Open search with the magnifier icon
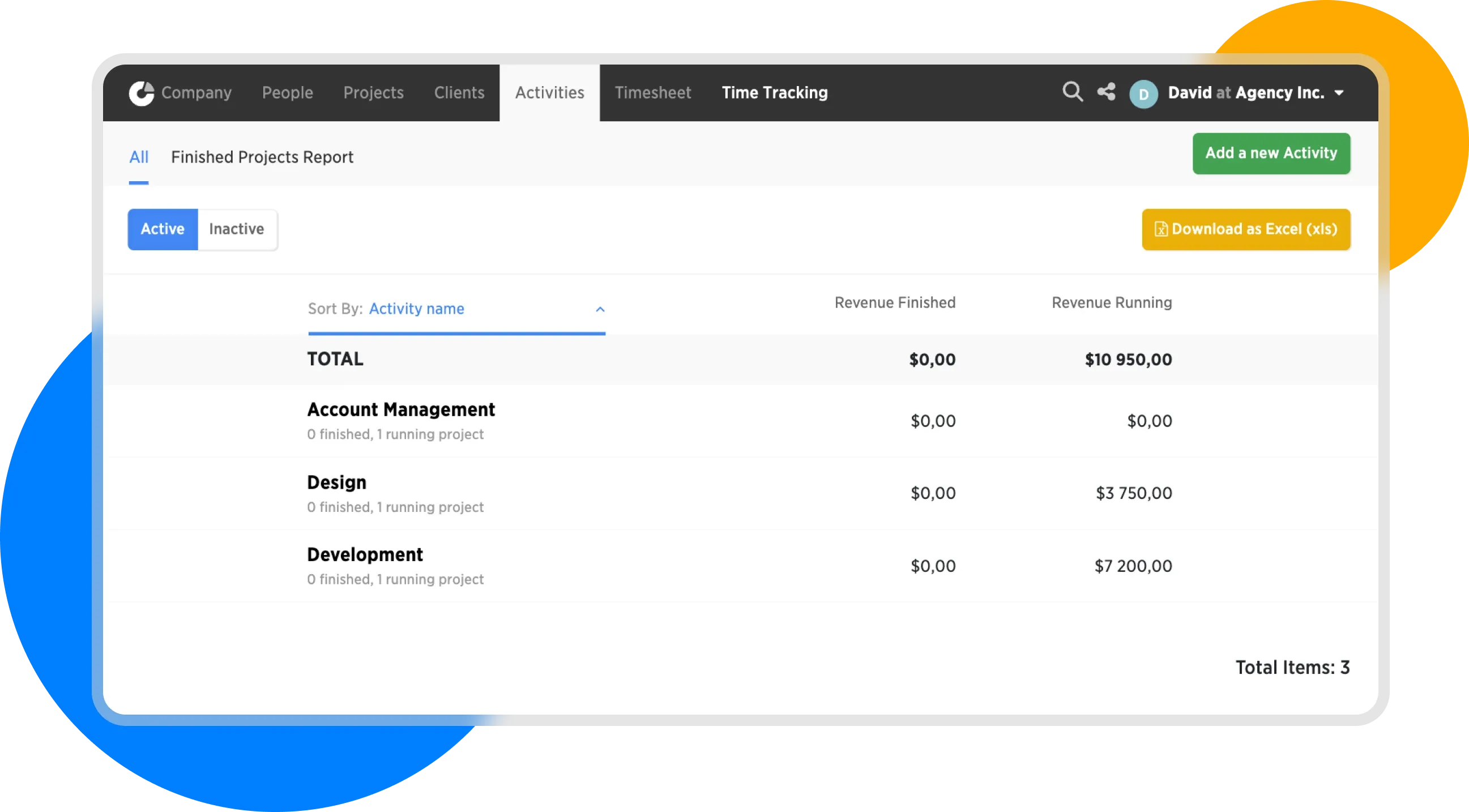The width and height of the screenshot is (1469, 812). click(x=1072, y=92)
